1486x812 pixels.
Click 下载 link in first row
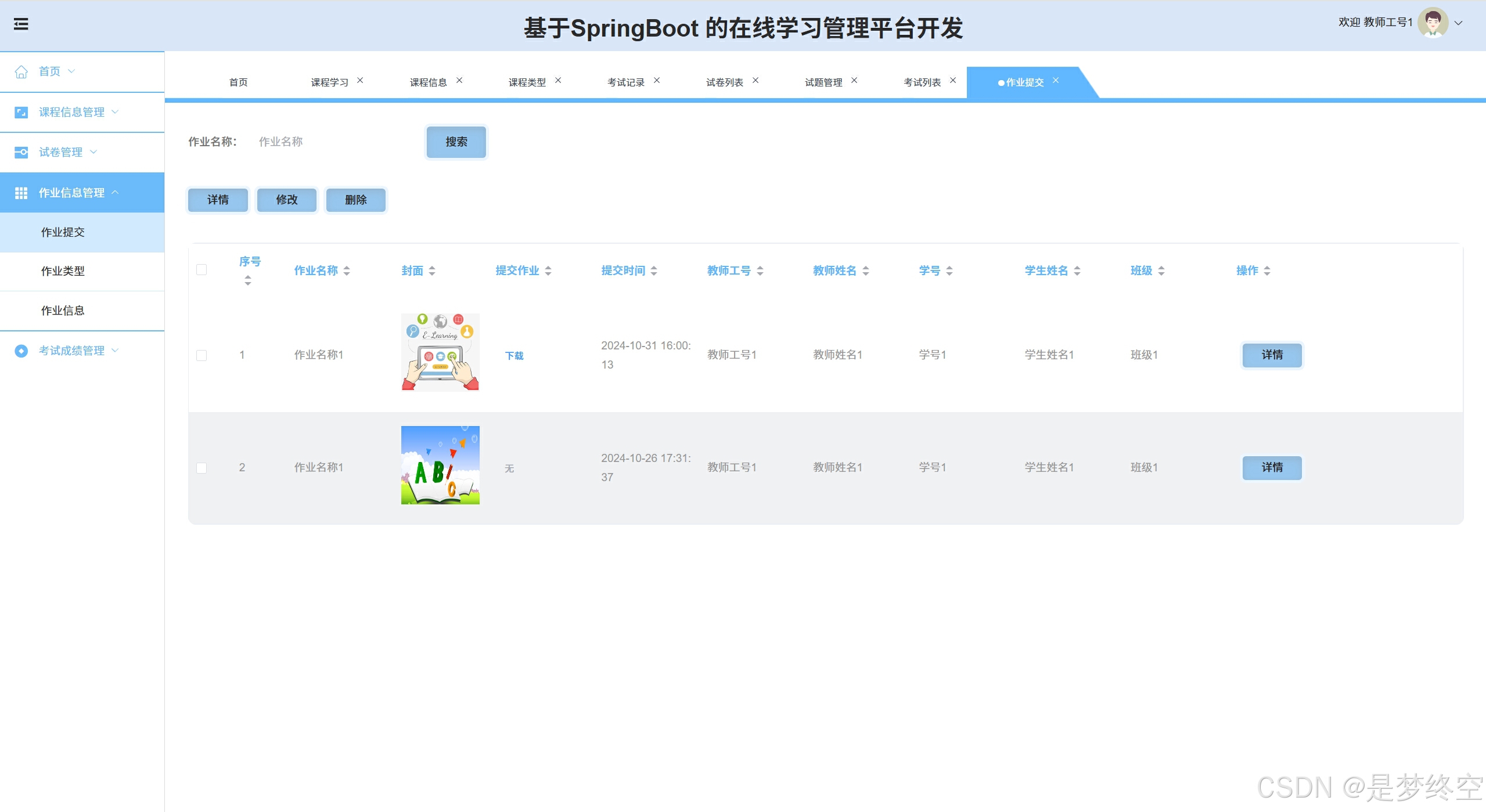[514, 356]
